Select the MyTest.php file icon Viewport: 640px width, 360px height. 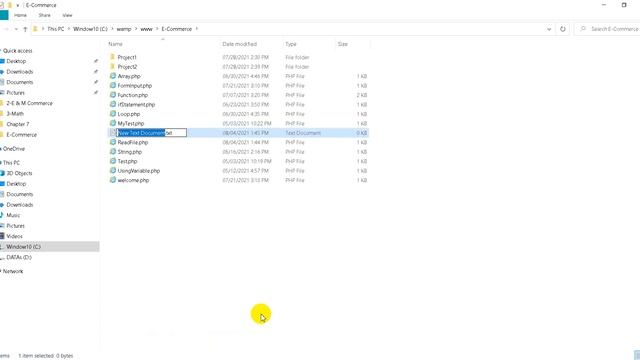[113, 123]
